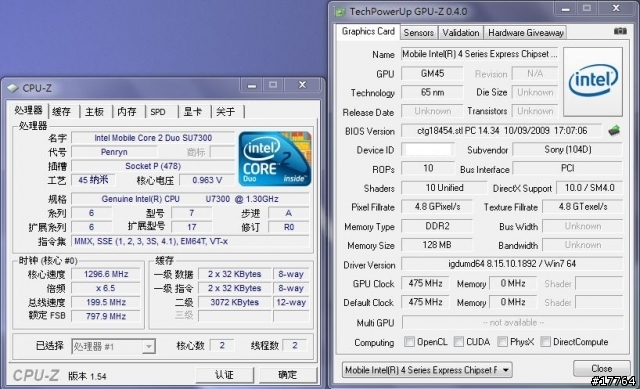This screenshot has height=389, width=640.
Task: Open the Validation tab
Action: point(461,33)
